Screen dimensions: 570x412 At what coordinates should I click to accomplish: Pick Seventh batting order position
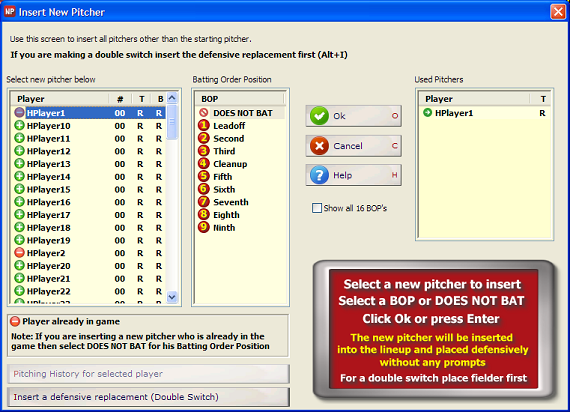click(230, 202)
